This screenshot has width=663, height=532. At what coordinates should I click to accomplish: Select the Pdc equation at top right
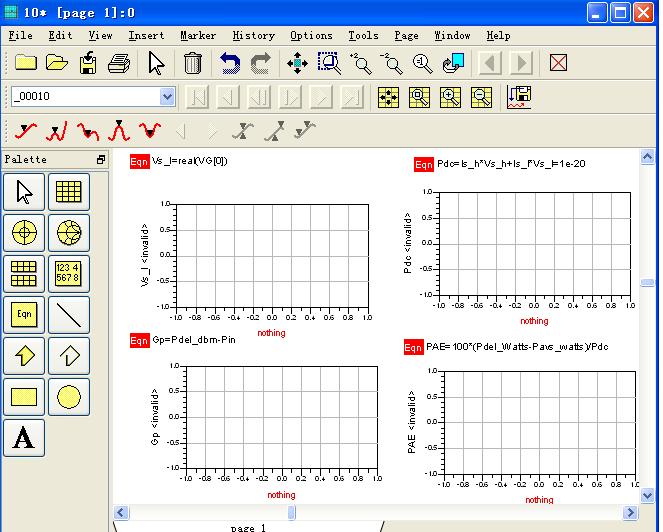(499, 164)
